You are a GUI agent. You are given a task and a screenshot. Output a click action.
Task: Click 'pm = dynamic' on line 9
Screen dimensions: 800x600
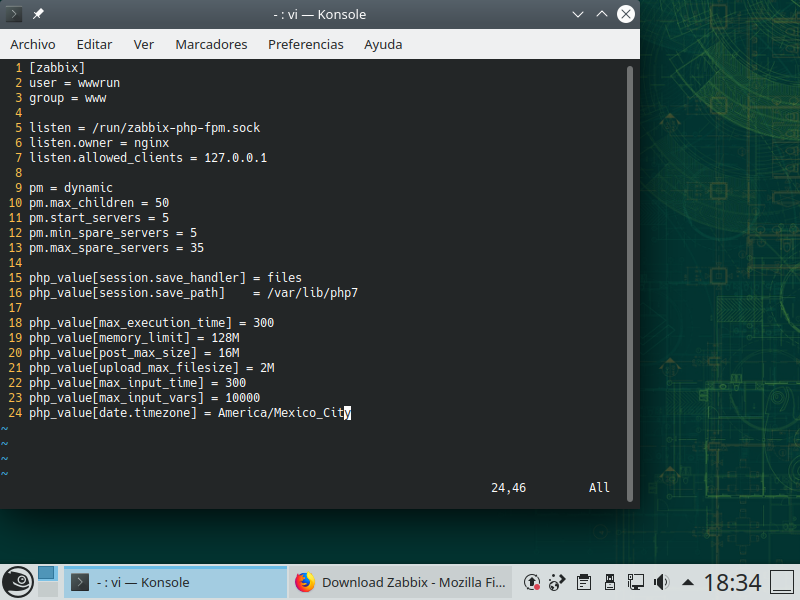pos(71,188)
